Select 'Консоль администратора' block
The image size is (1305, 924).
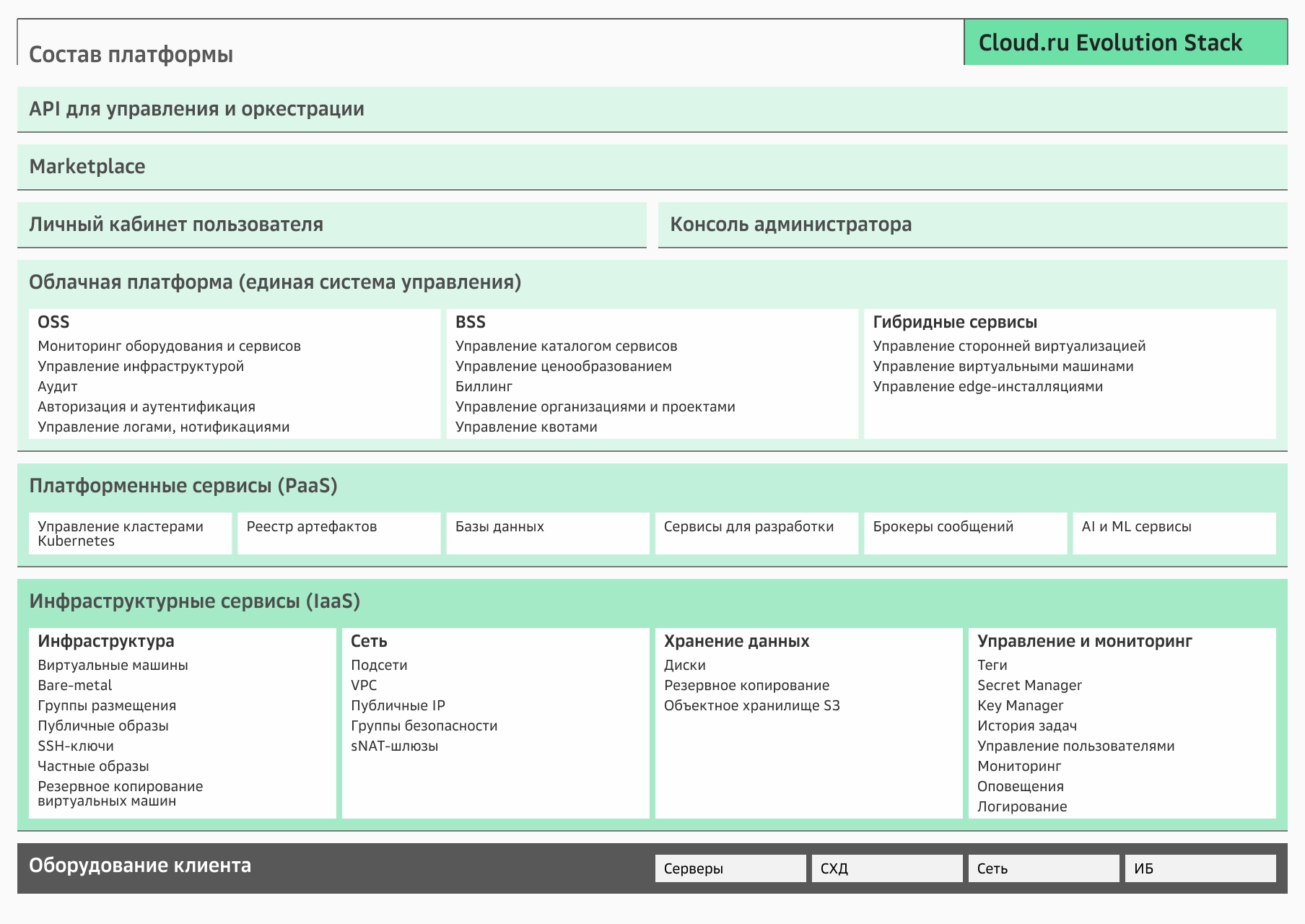coord(973,225)
